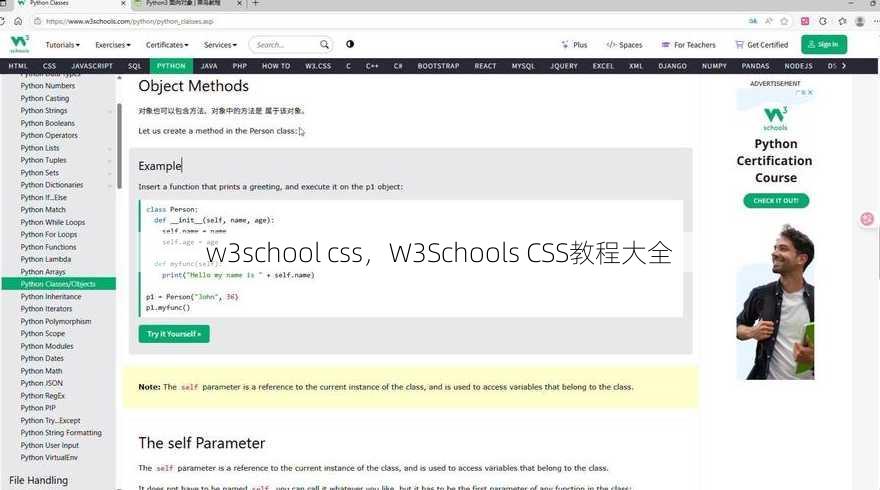Select the NUMPY topic tab
This screenshot has height=490, width=880.
tap(714, 66)
